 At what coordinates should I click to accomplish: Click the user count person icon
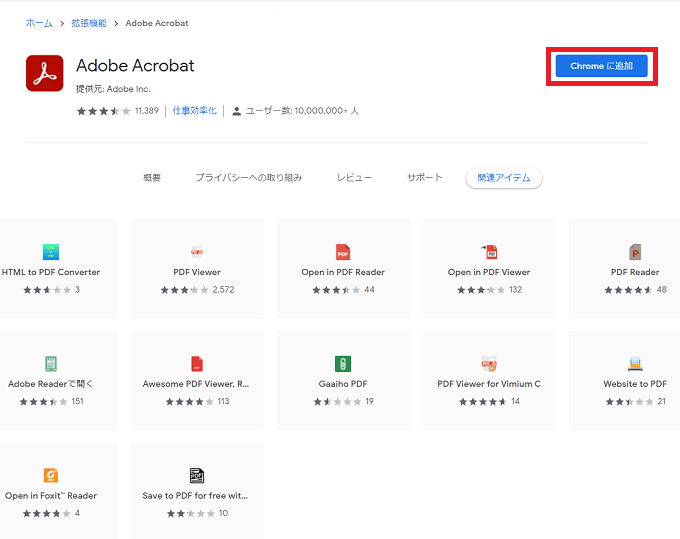236,111
